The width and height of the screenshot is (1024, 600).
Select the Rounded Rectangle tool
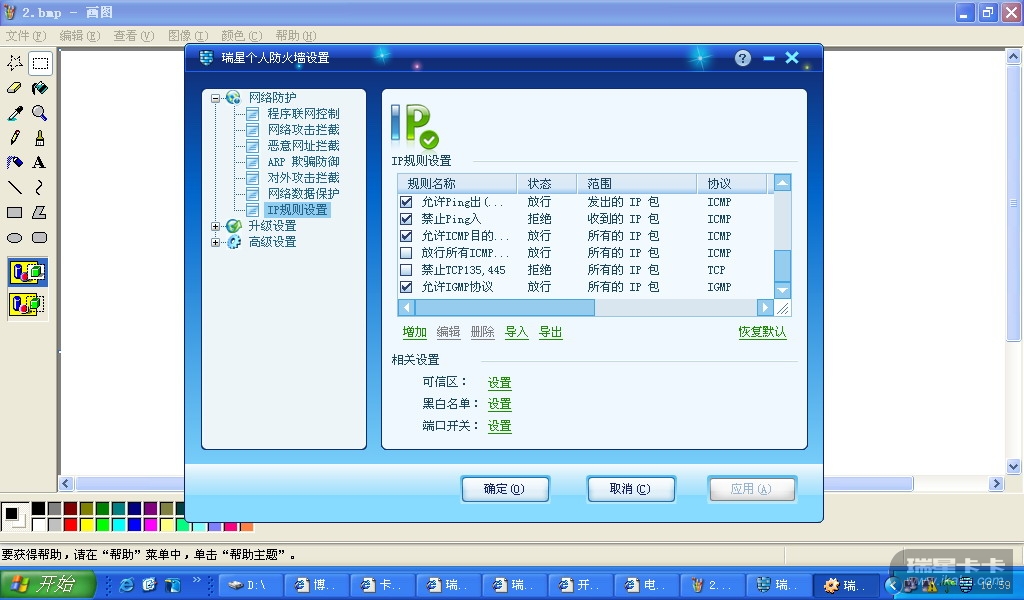(40, 238)
